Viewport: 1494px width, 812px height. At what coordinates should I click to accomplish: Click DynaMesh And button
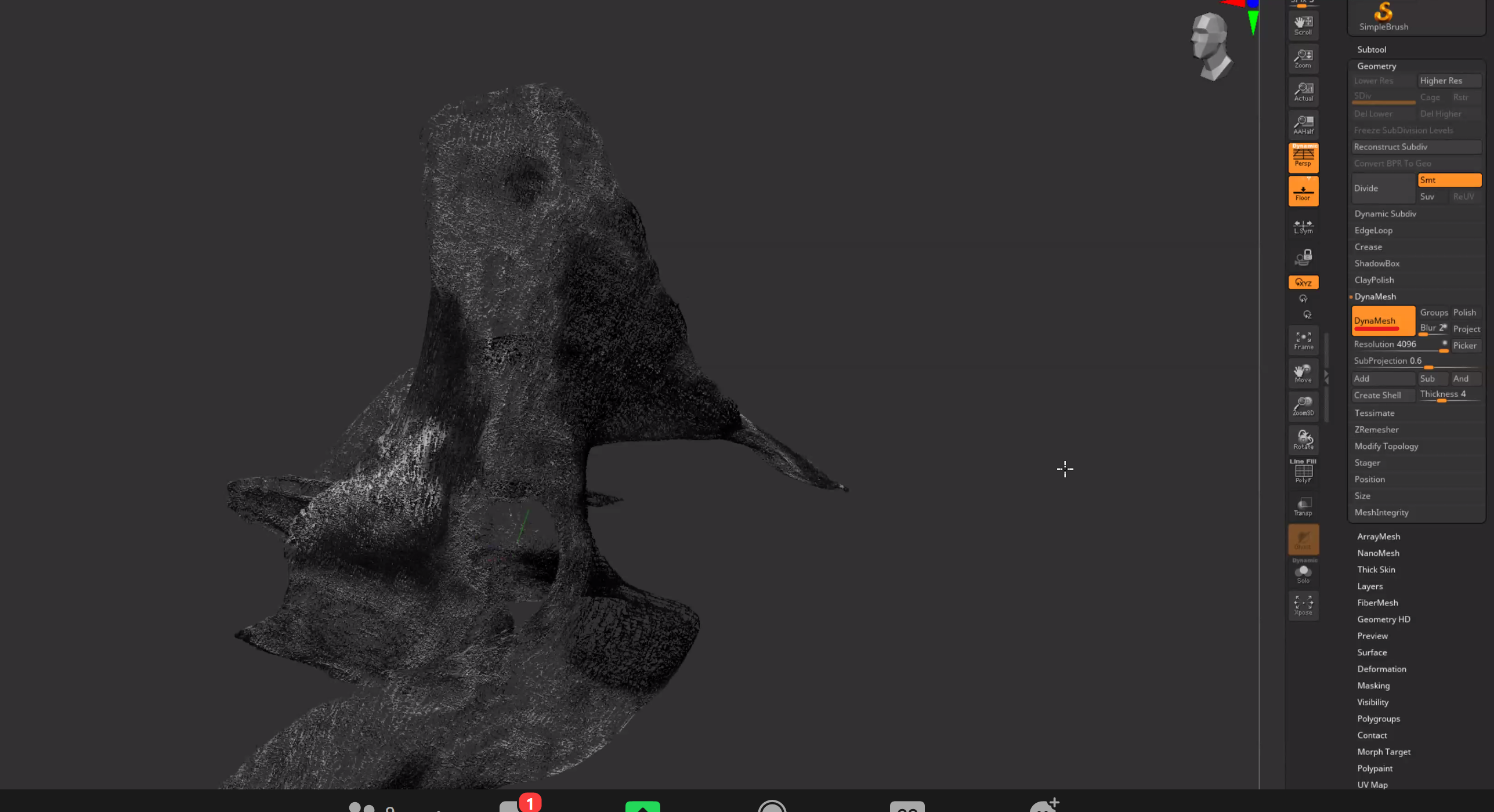1466,379
